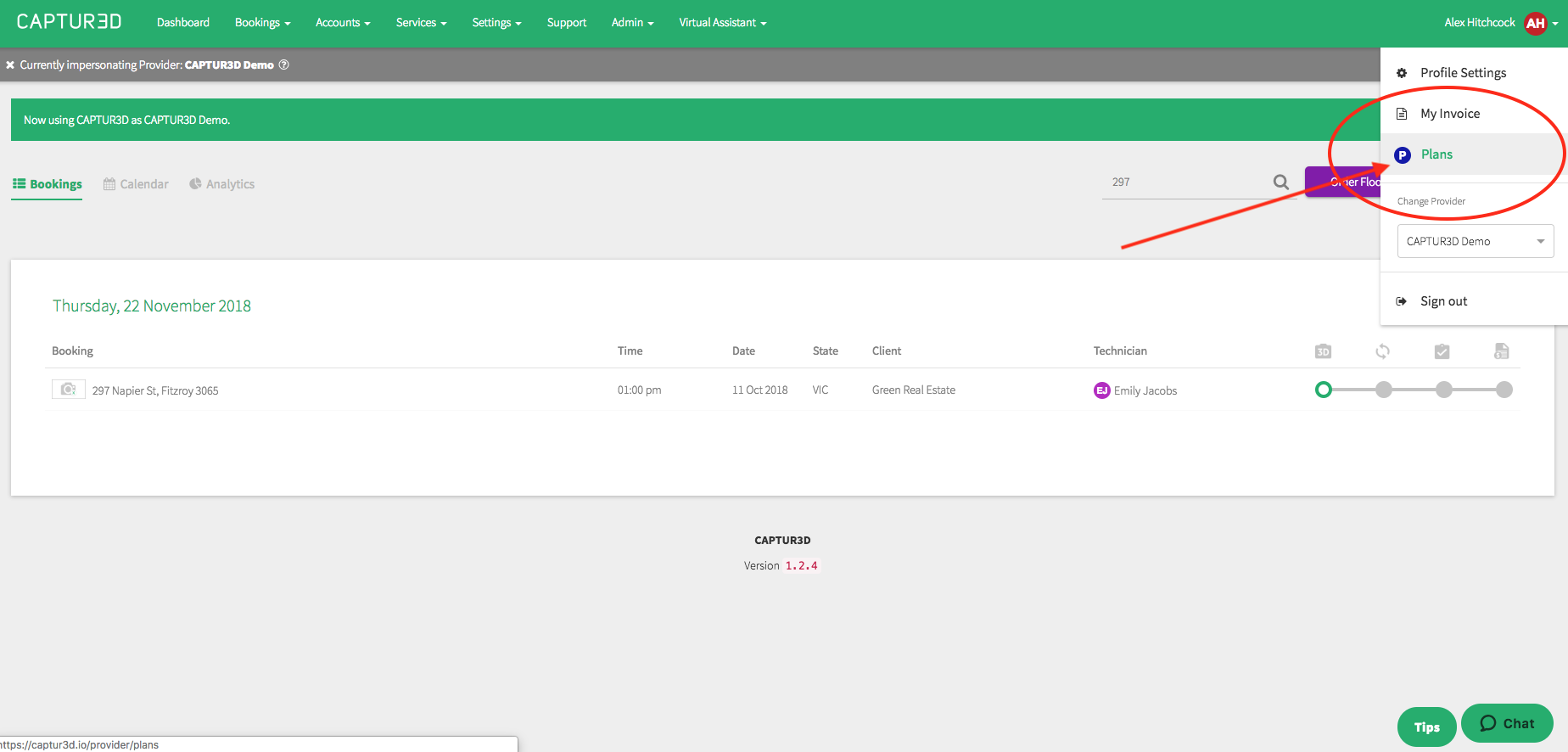The height and width of the screenshot is (752, 1568).
Task: Click the 3D model column header icon
Action: tap(1323, 351)
